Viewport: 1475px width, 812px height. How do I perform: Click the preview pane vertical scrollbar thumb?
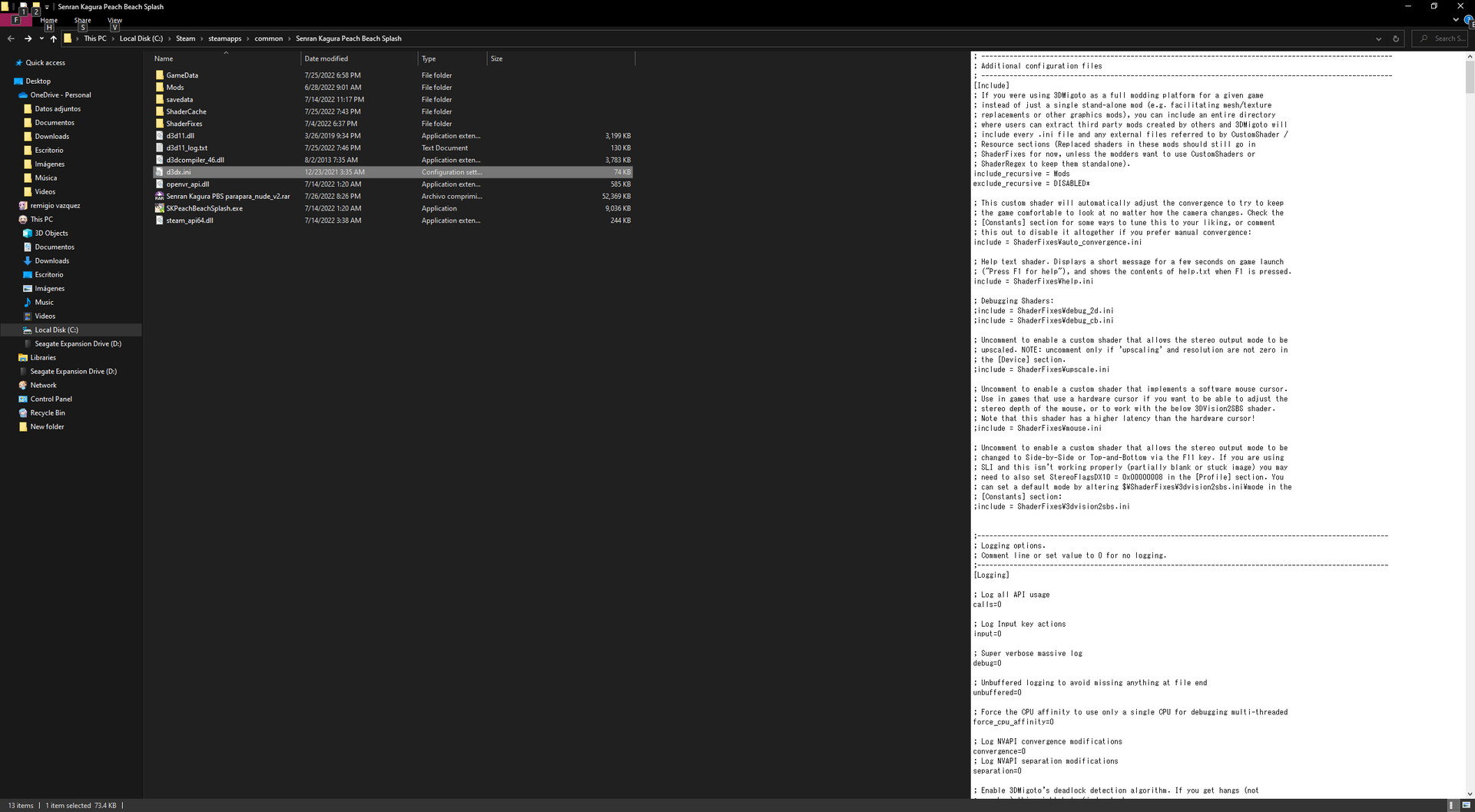click(1470, 77)
